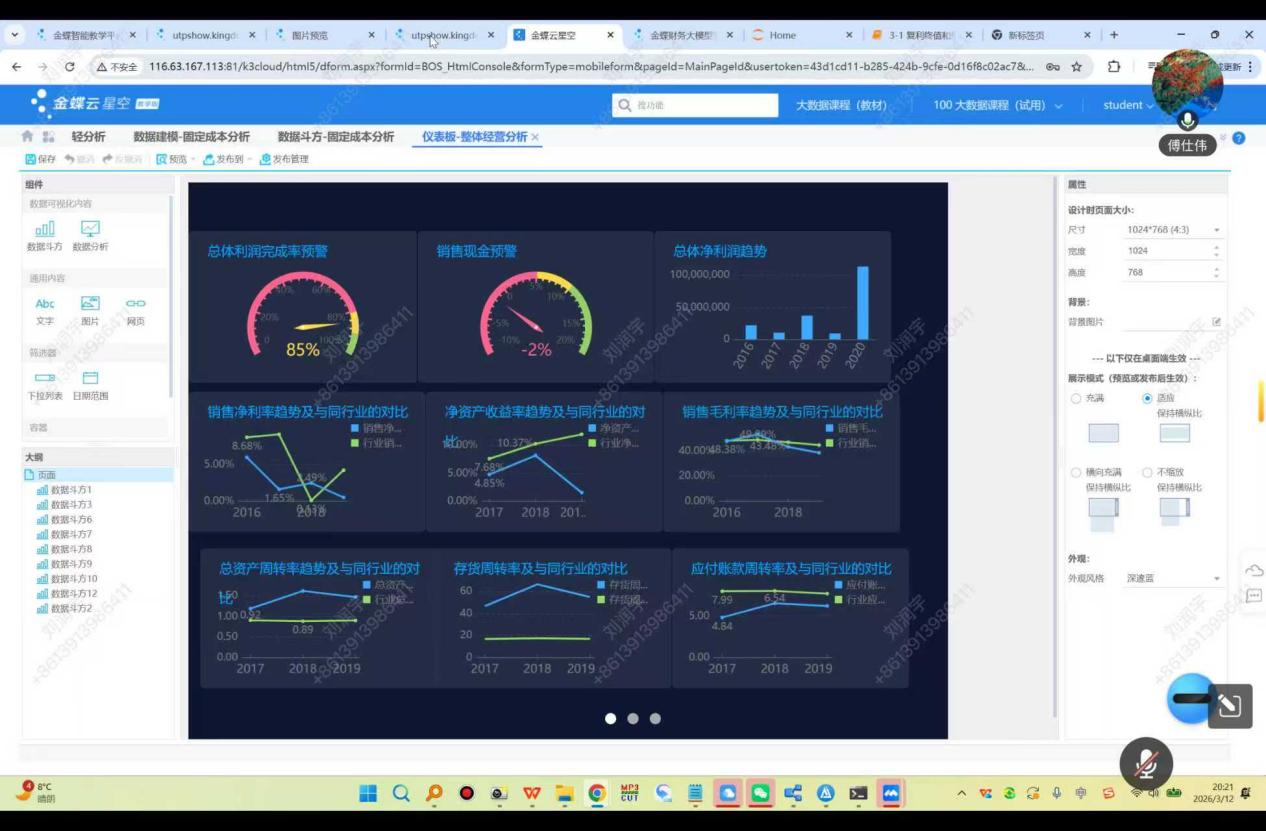Click the 背景图片 edit icon

click(1216, 322)
